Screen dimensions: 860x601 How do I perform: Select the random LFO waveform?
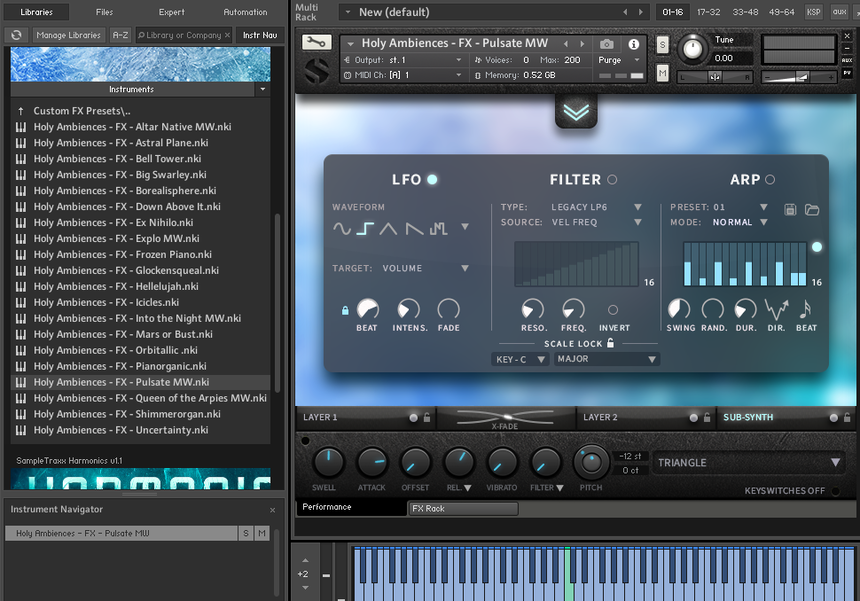click(438, 228)
